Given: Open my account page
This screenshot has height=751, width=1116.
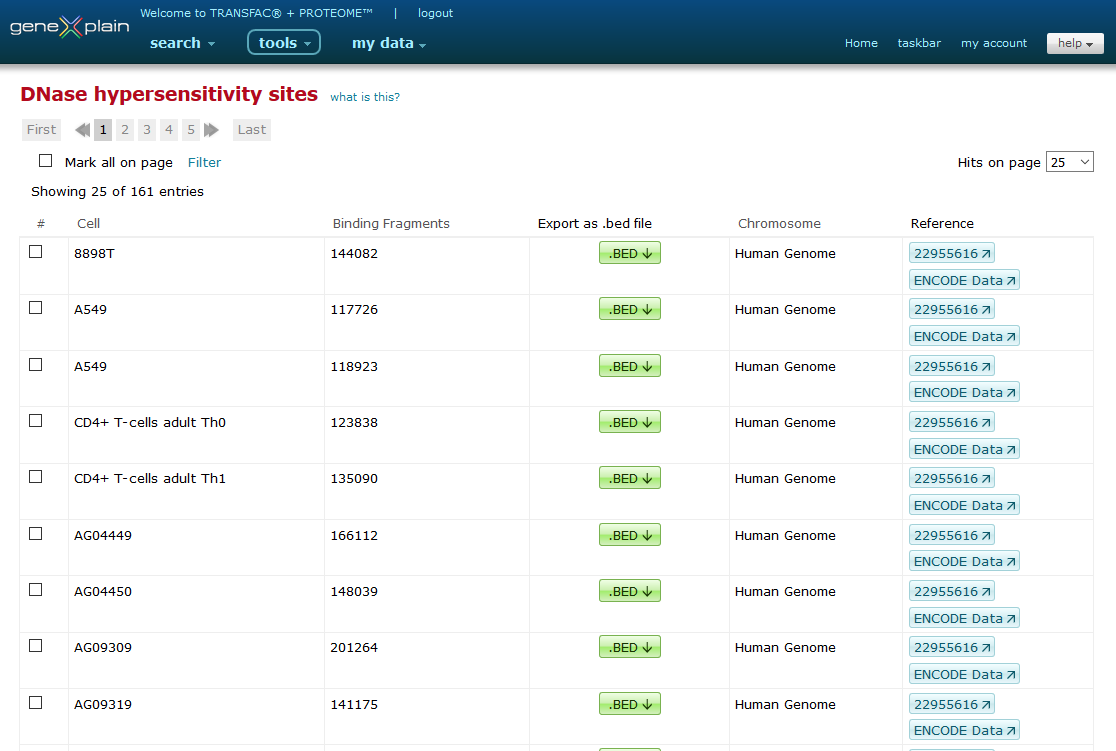Looking at the screenshot, I should [x=994, y=43].
